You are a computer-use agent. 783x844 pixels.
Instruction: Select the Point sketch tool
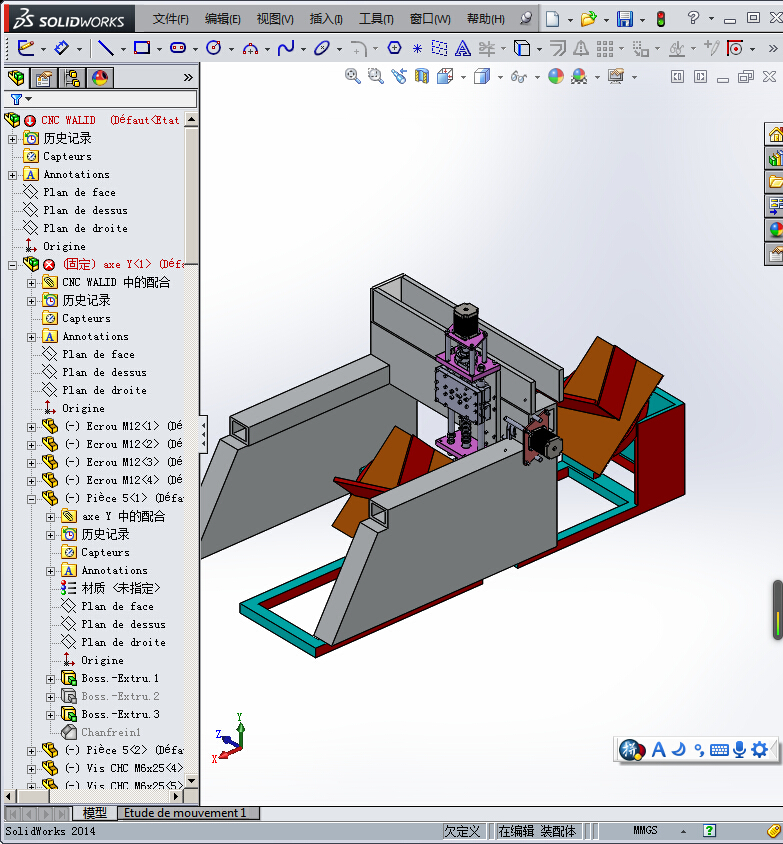[417, 49]
